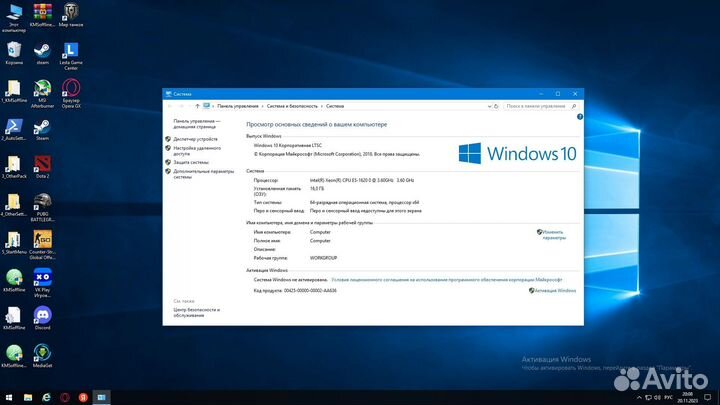Open Центр безопасности и обслуживания link

point(197,312)
